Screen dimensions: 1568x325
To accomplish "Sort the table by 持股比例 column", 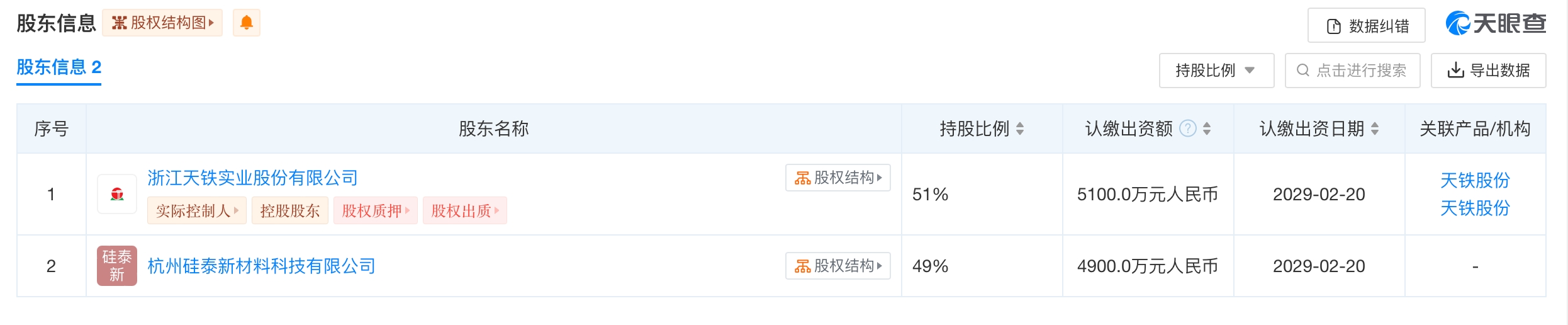I will pos(1020,128).
